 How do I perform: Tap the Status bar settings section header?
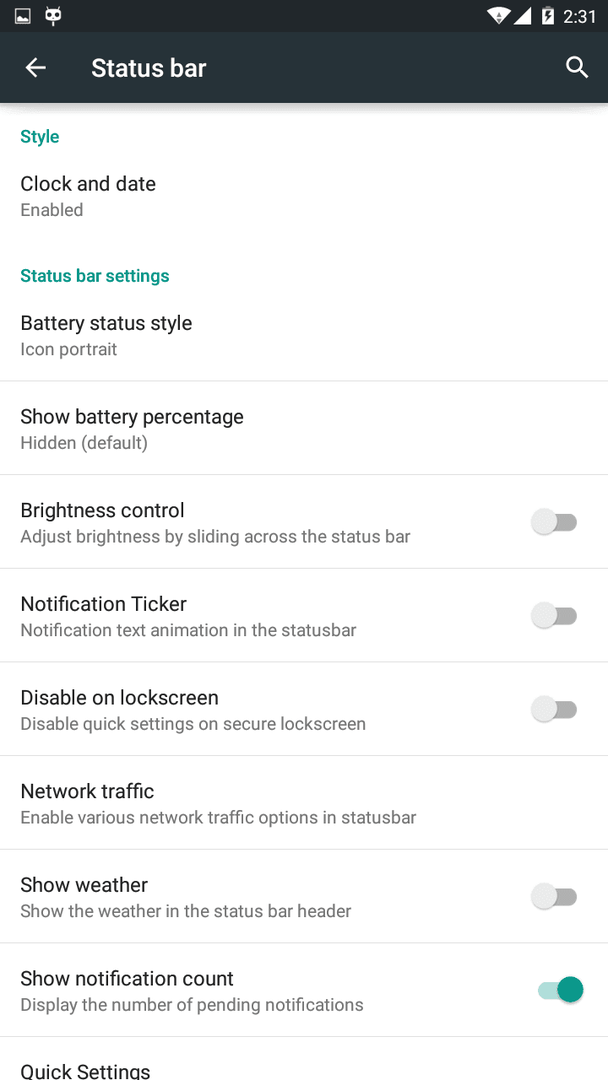pos(95,276)
